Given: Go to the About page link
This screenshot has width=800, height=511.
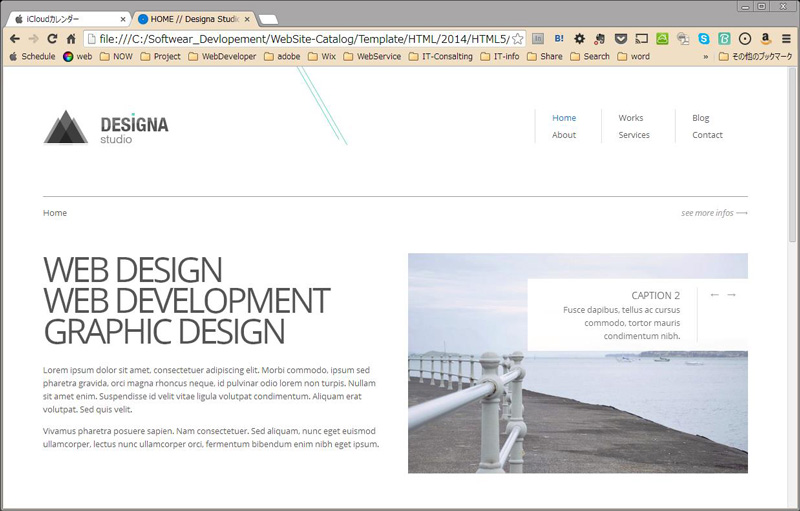Looking at the screenshot, I should (564, 135).
